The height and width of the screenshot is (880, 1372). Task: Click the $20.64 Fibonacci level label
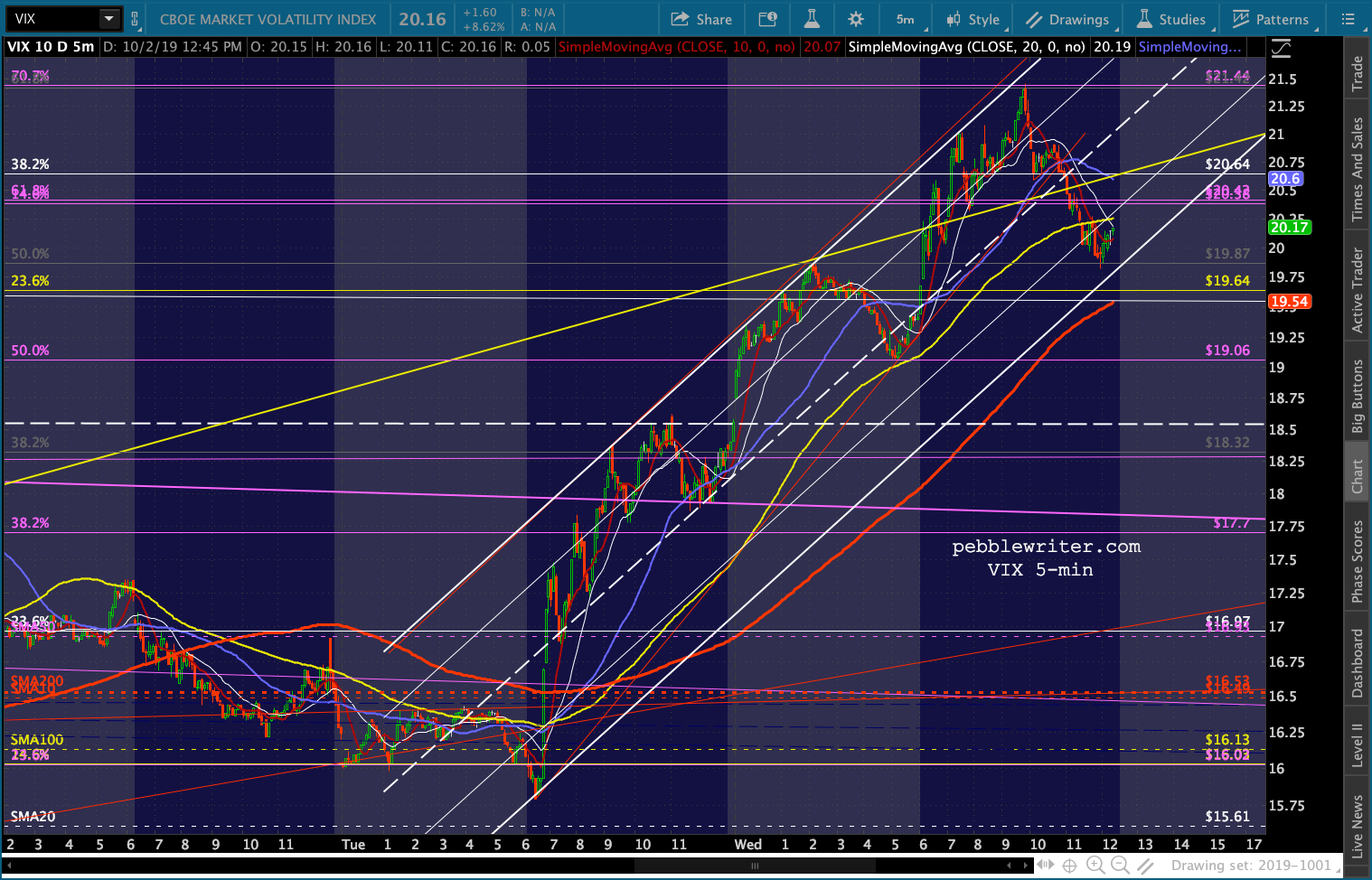click(x=1227, y=164)
